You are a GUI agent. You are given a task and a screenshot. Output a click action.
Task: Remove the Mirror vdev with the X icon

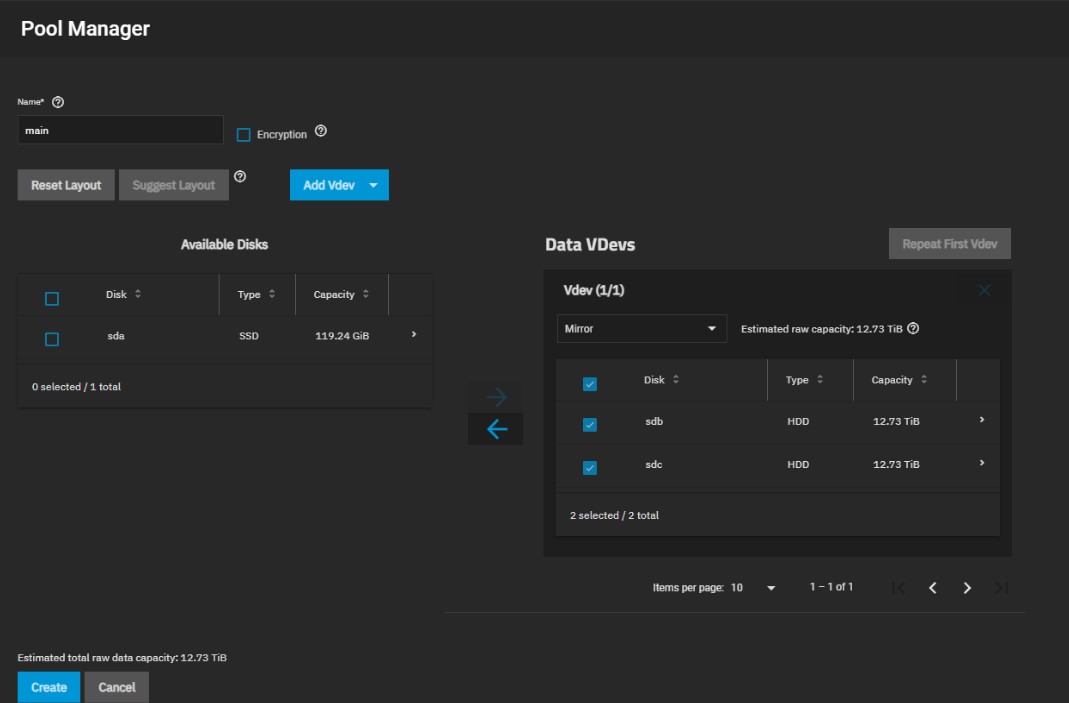pos(983,290)
